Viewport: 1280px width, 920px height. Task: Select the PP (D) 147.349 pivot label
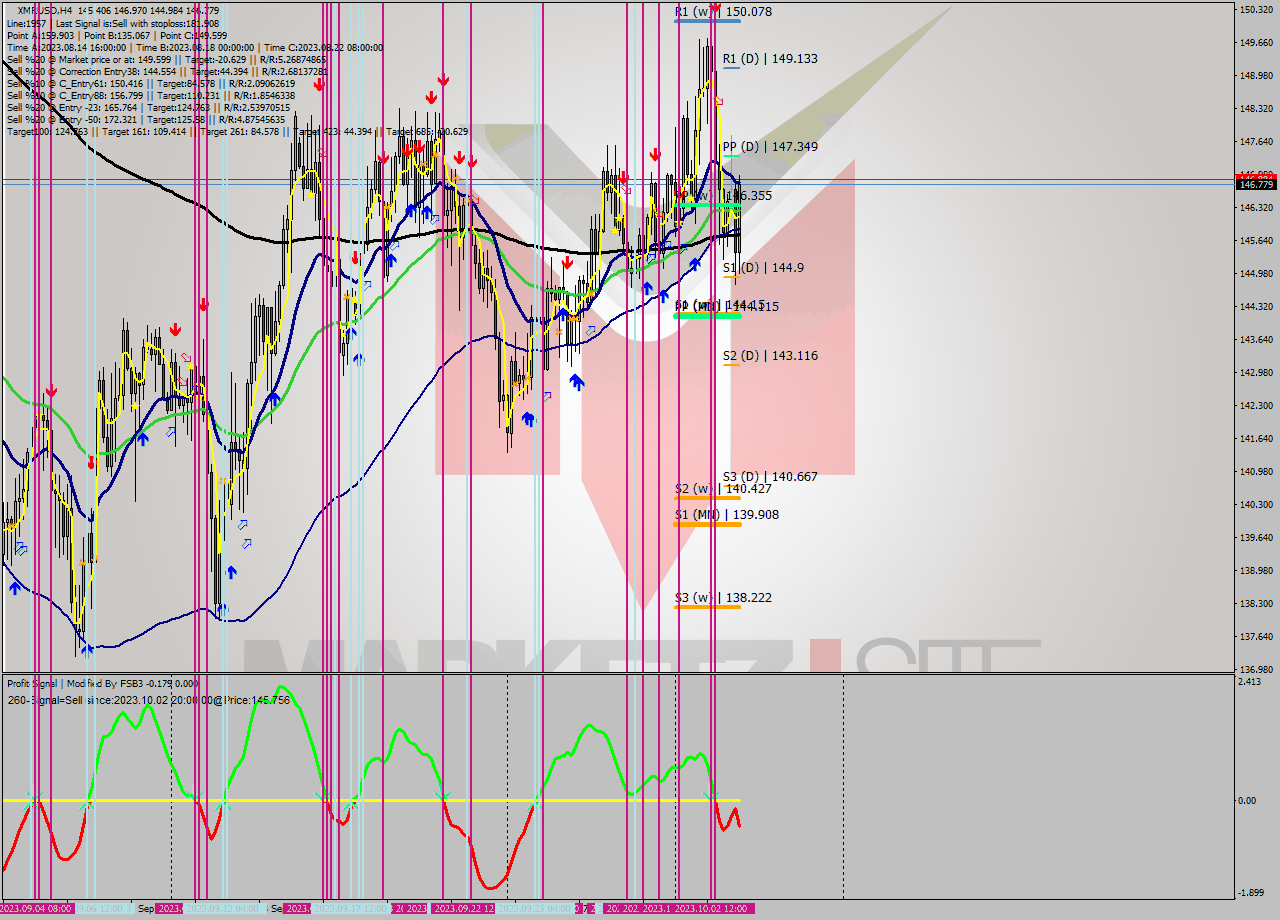(x=770, y=147)
